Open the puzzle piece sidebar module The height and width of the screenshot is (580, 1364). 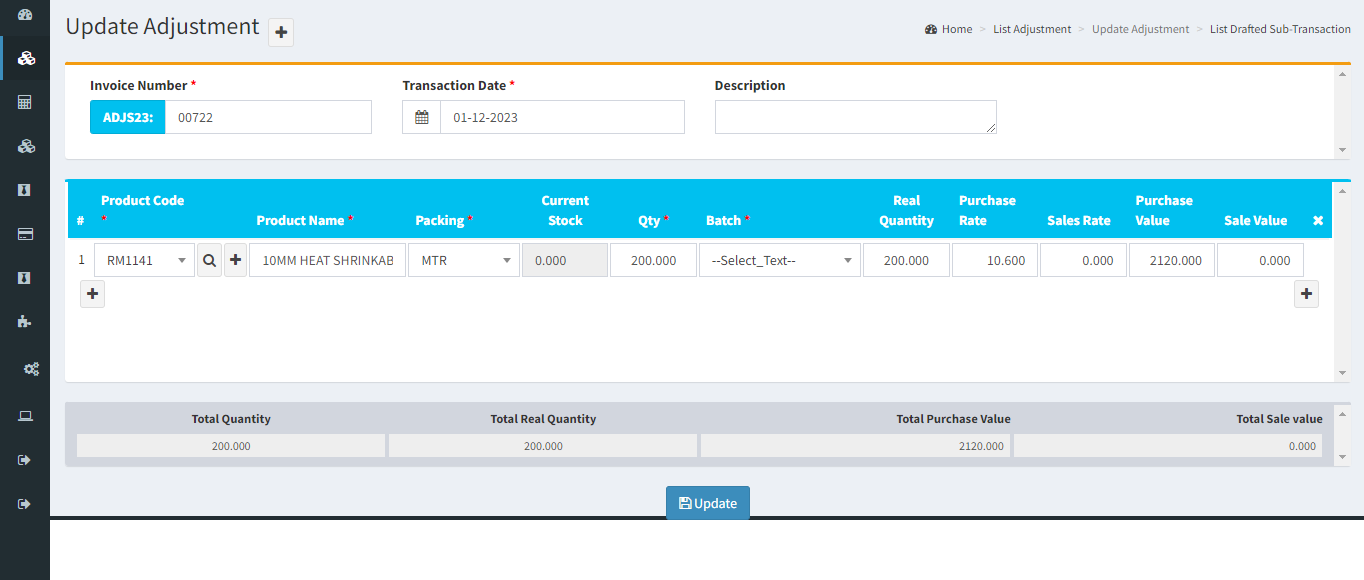pos(26,321)
